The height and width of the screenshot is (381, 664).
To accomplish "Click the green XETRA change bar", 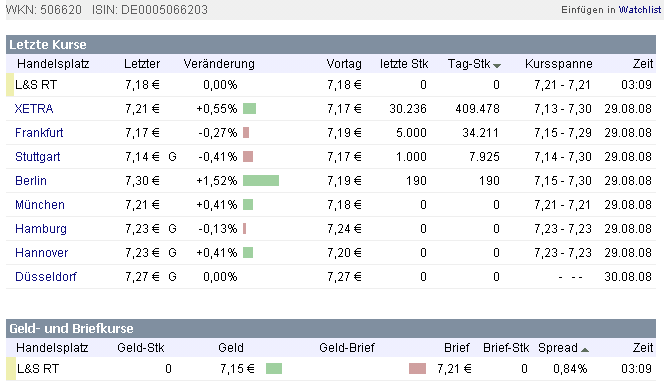I will (249, 109).
